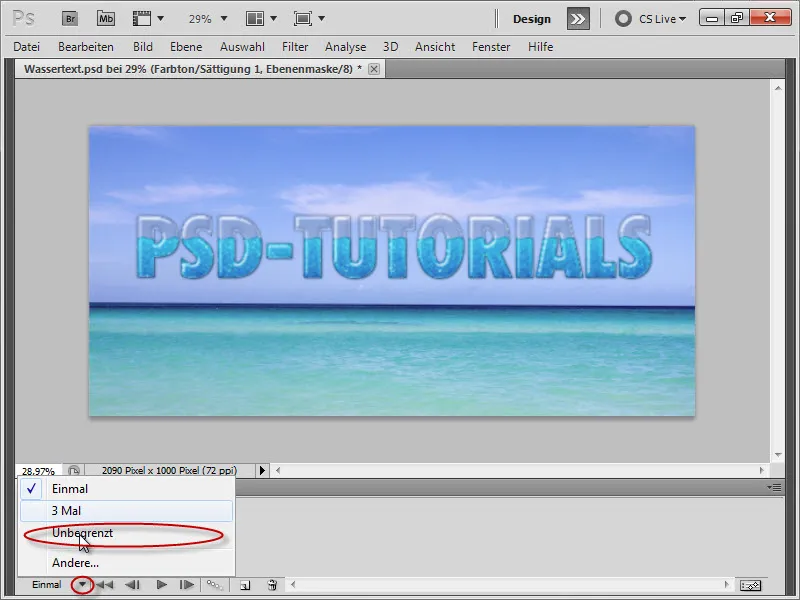Open the animation panel flyout menu

[774, 487]
